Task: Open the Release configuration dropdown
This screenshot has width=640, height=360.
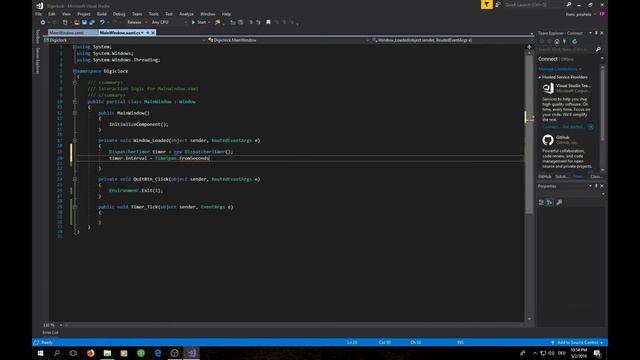Action: click(137, 22)
